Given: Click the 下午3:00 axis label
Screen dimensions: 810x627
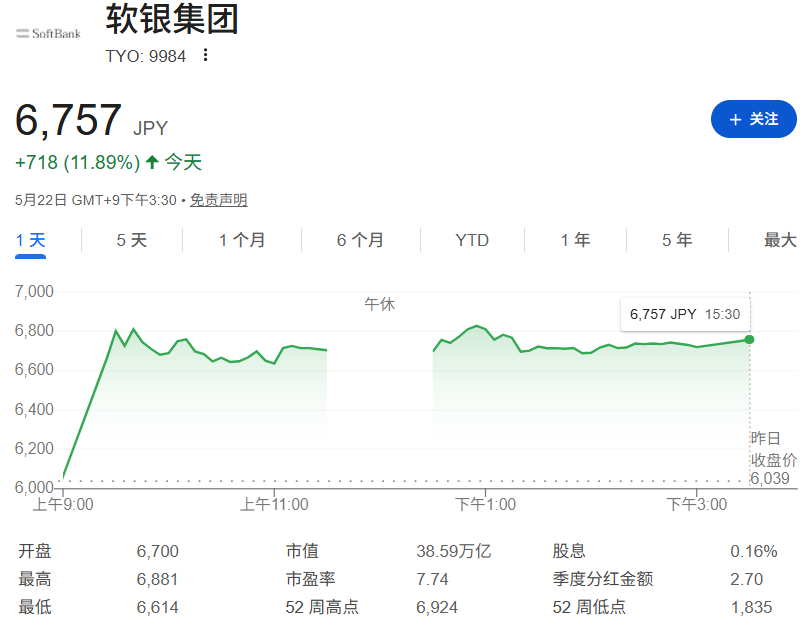Looking at the screenshot, I should 696,504.
